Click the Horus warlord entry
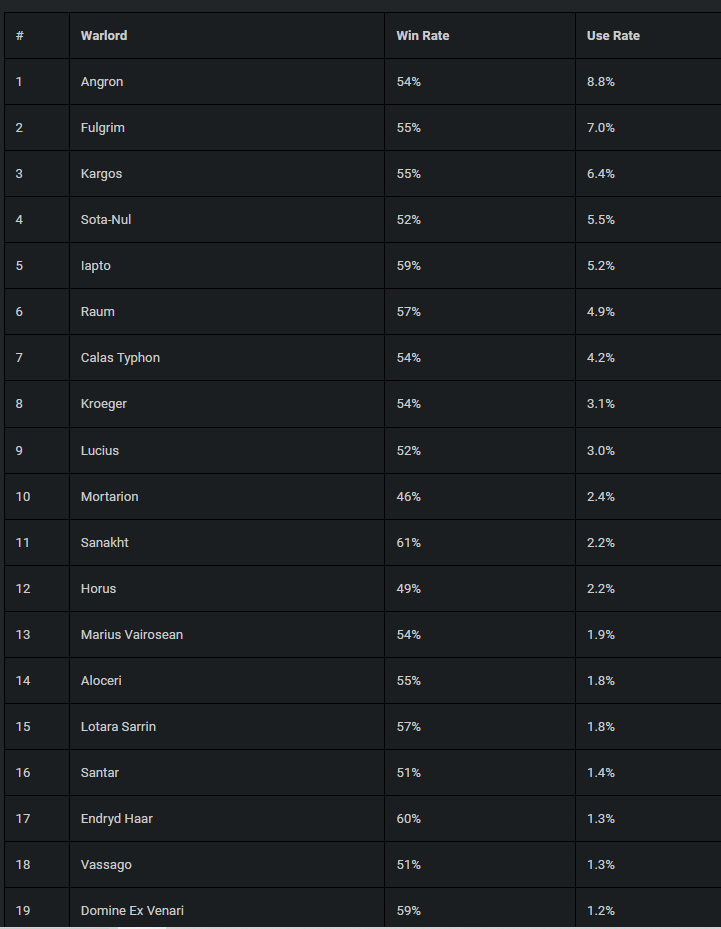This screenshot has height=929, width=721. tap(98, 589)
